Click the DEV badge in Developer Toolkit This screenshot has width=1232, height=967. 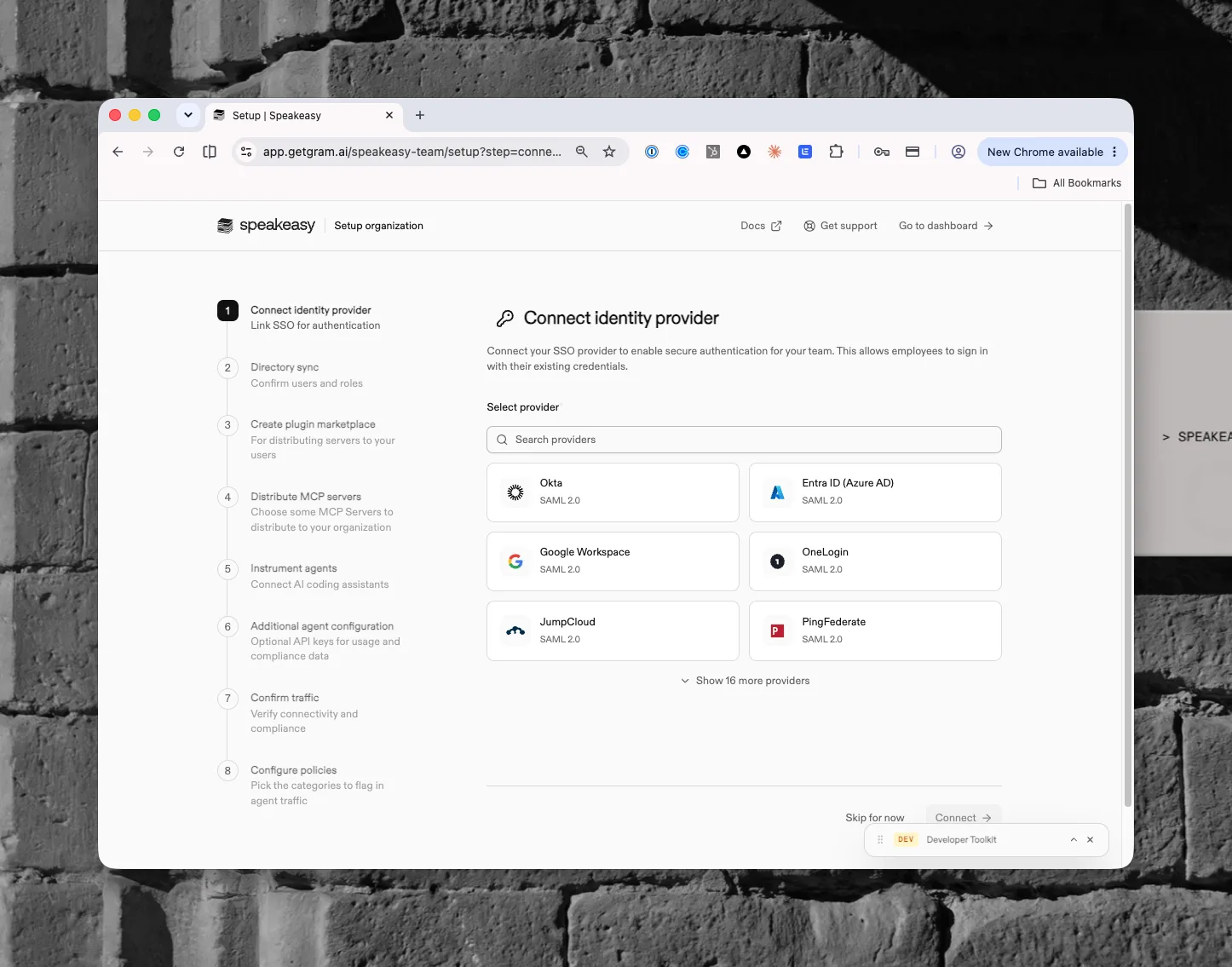[x=906, y=840]
